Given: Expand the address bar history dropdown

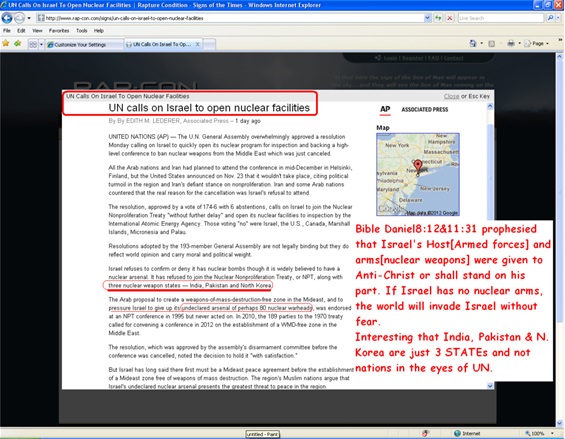Looking at the screenshot, I should click(x=427, y=18).
